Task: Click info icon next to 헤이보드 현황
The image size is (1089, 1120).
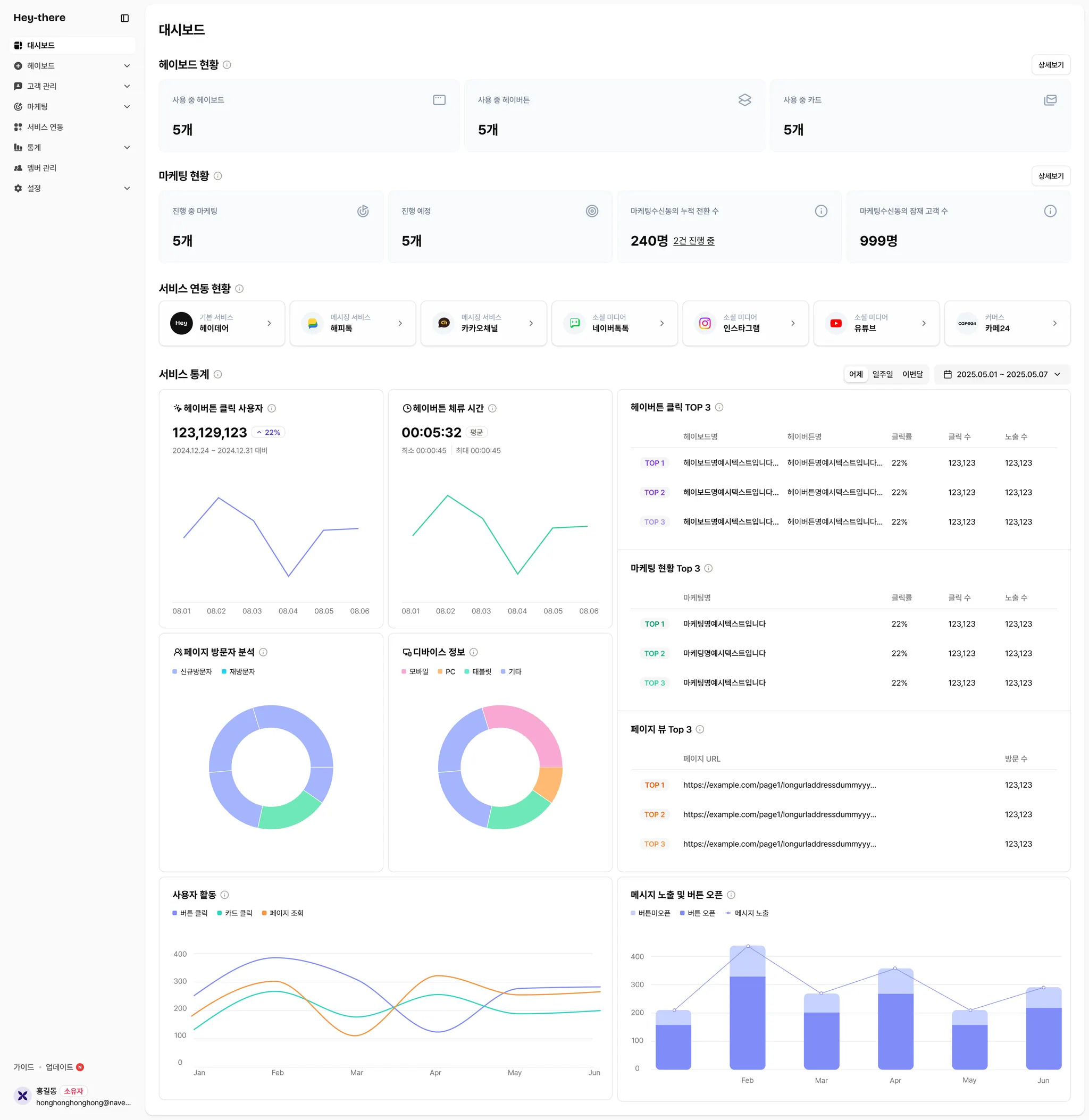Action: [227, 65]
